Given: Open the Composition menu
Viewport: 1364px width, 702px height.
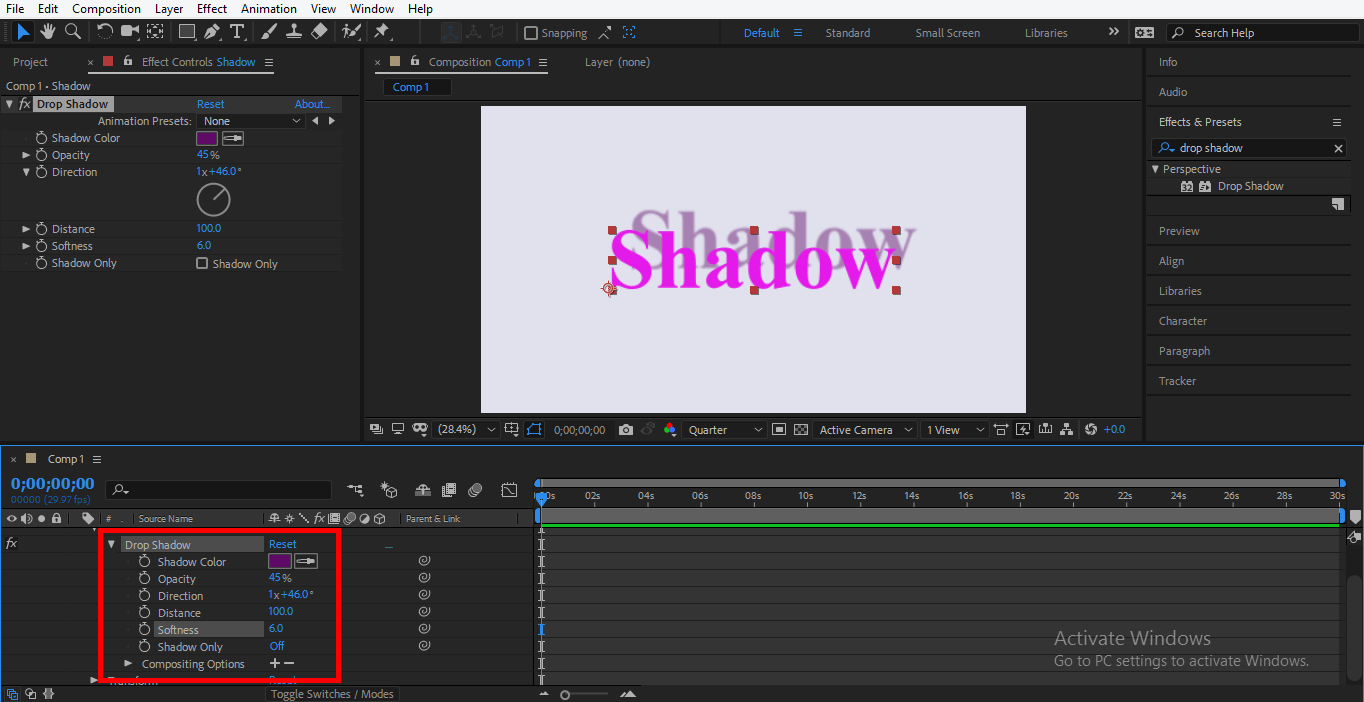Looking at the screenshot, I should (x=106, y=9).
